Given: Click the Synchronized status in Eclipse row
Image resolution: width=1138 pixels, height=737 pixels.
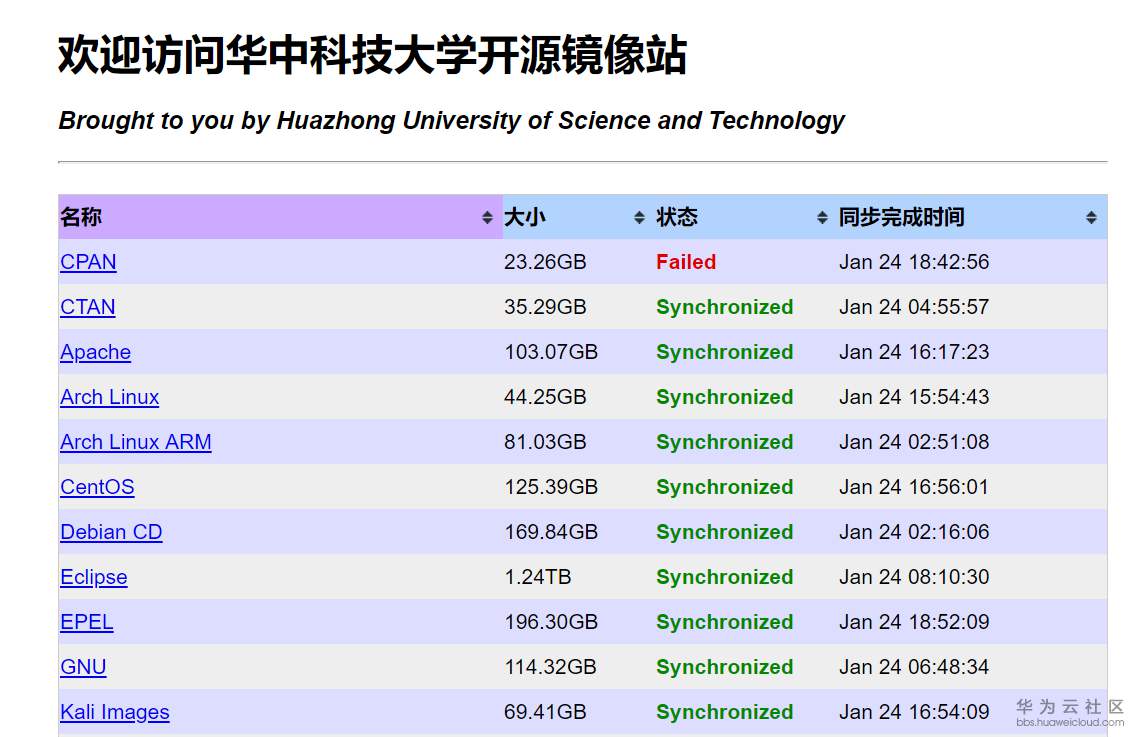Looking at the screenshot, I should point(724,577).
